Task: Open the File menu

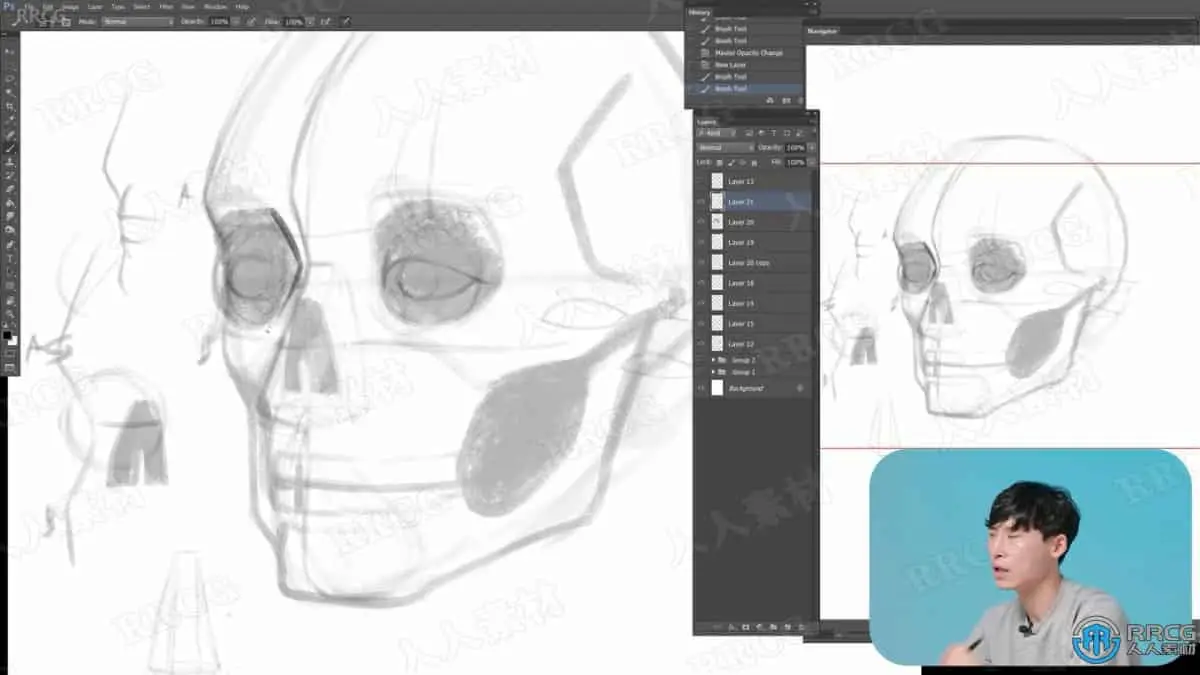Action: coord(28,6)
